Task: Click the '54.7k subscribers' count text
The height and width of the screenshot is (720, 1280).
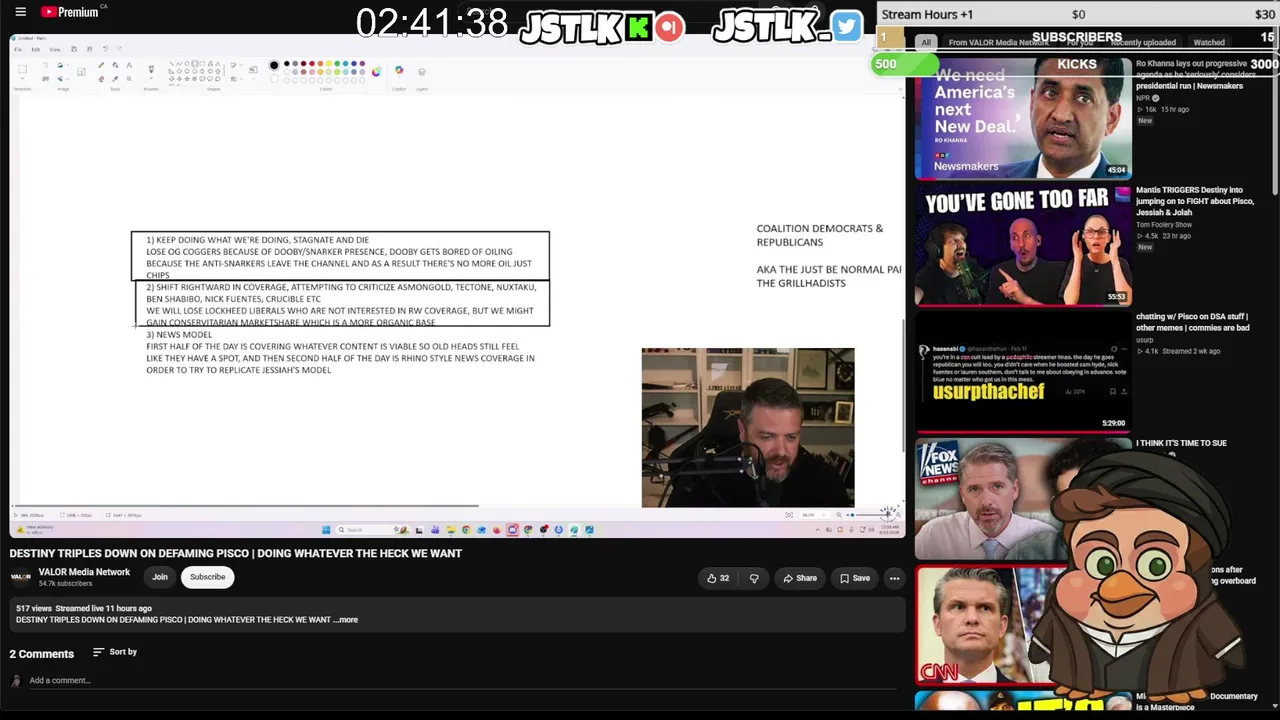Action: (65, 584)
